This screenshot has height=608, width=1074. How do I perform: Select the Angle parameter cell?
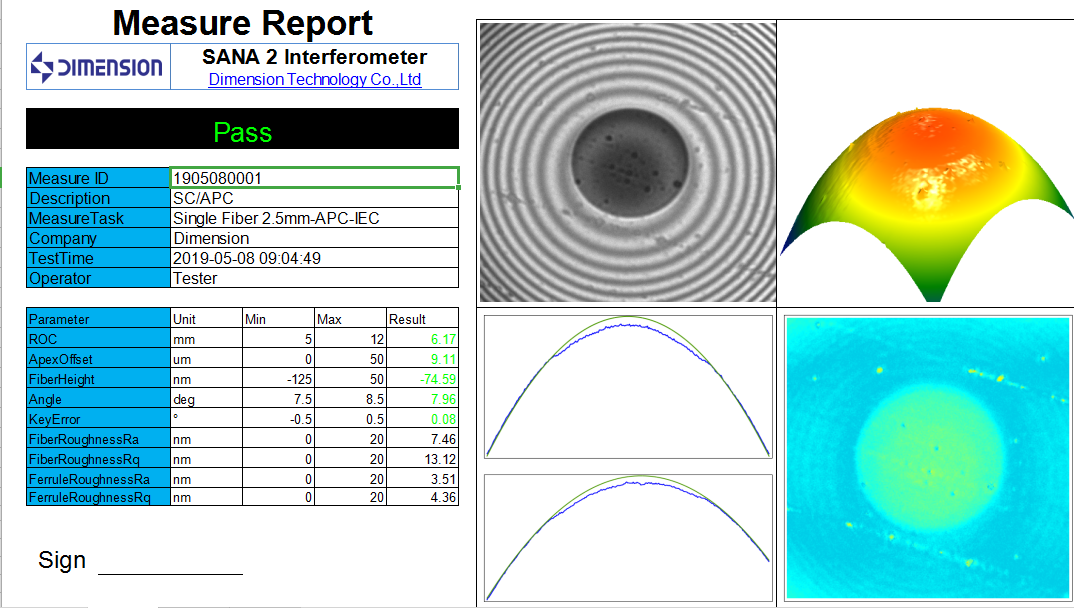[98, 398]
